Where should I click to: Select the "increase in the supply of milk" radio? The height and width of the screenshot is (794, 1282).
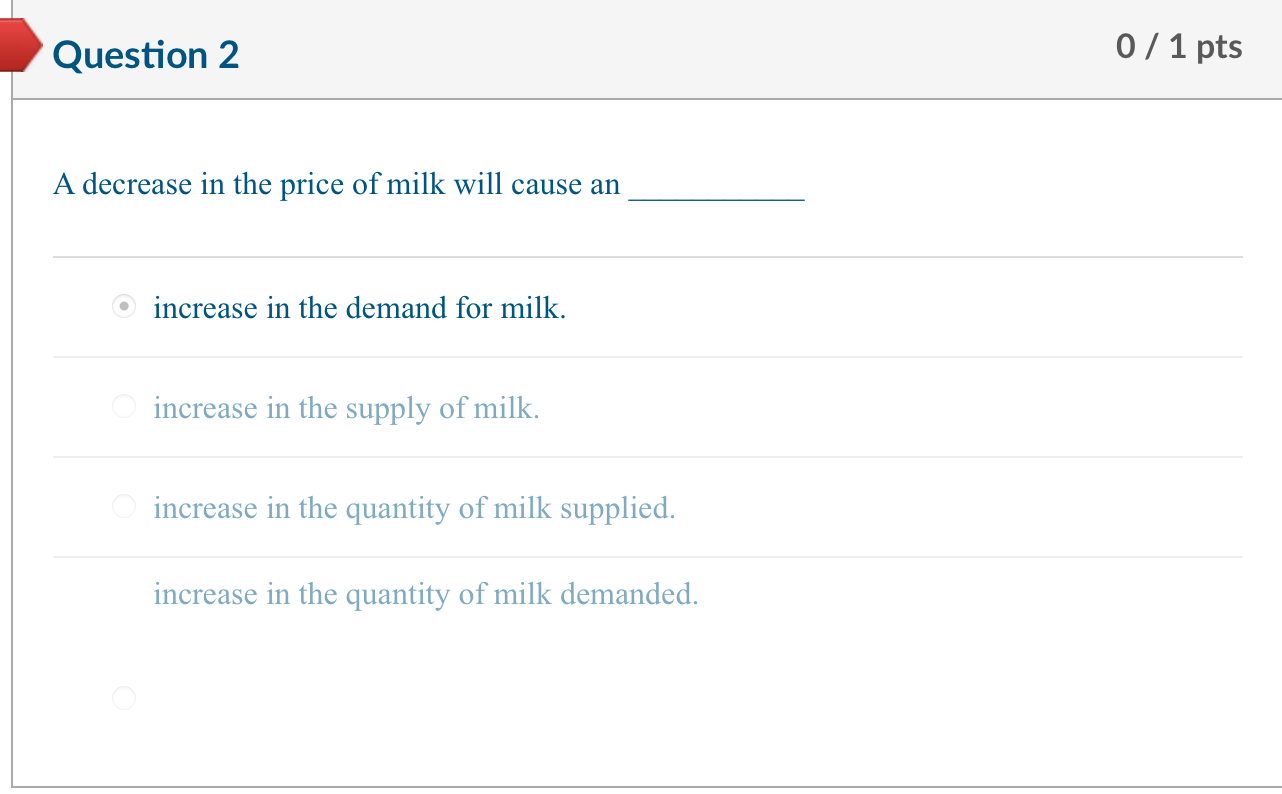click(123, 407)
